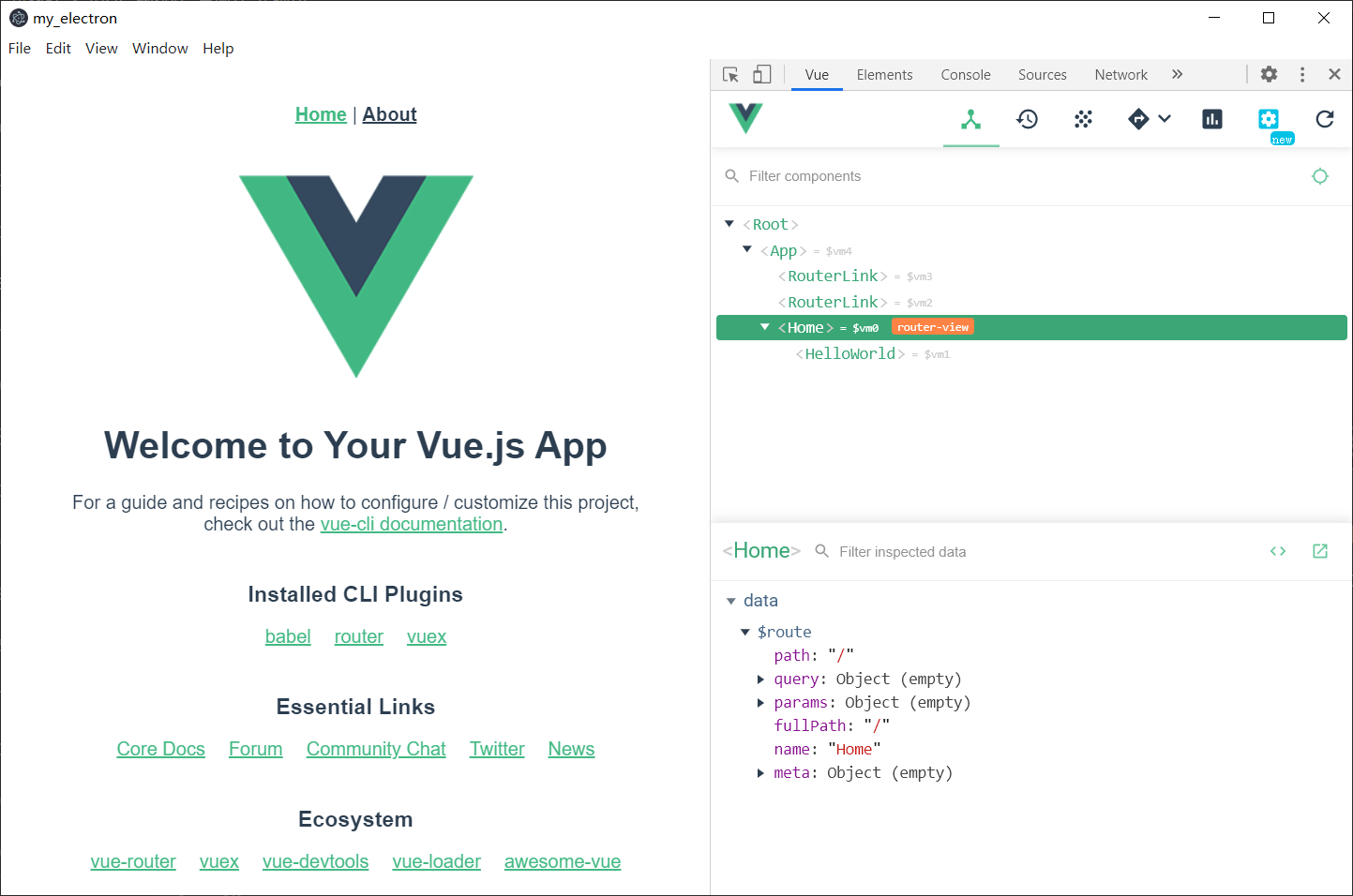Click the devtools Refresh icon
Image resolution: width=1353 pixels, height=896 pixels.
click(1325, 119)
